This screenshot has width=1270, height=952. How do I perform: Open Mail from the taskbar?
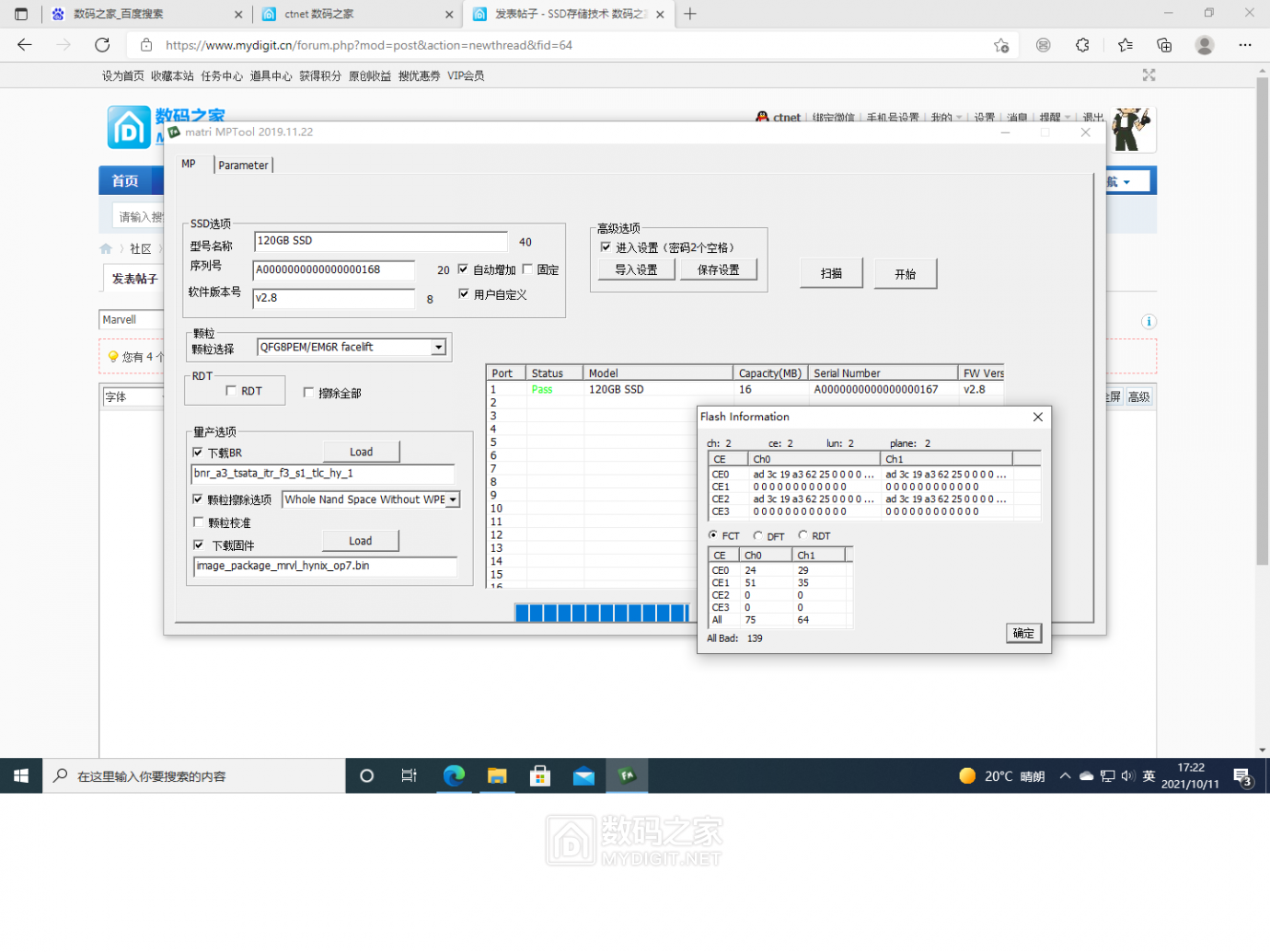tap(583, 775)
